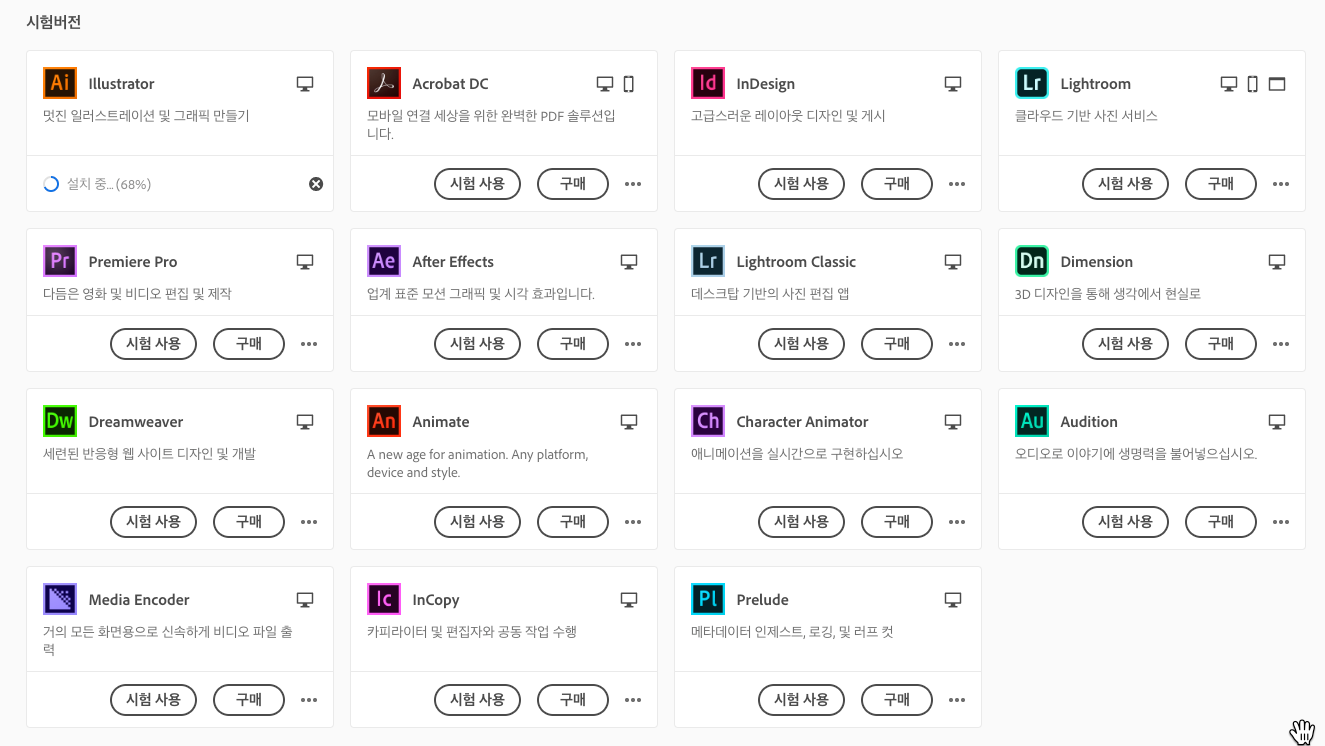
Task: Open more options for After Effects
Action: (633, 344)
